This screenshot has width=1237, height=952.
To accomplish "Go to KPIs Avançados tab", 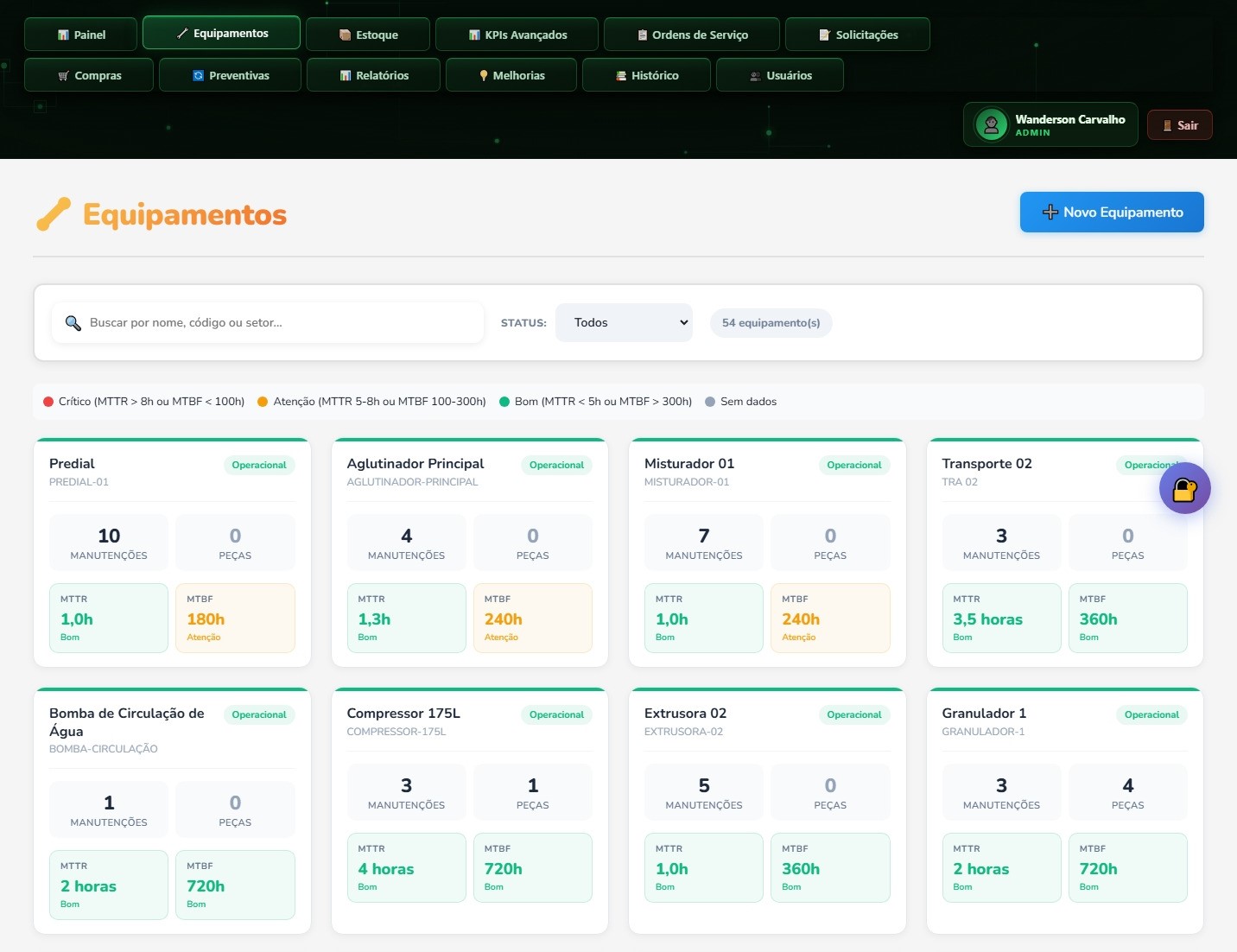I will (x=517, y=35).
